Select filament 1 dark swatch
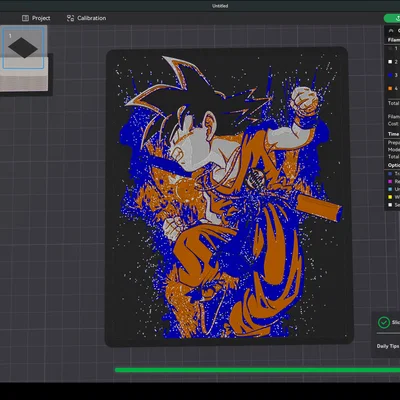This screenshot has width=400, height=400. pos(390,49)
